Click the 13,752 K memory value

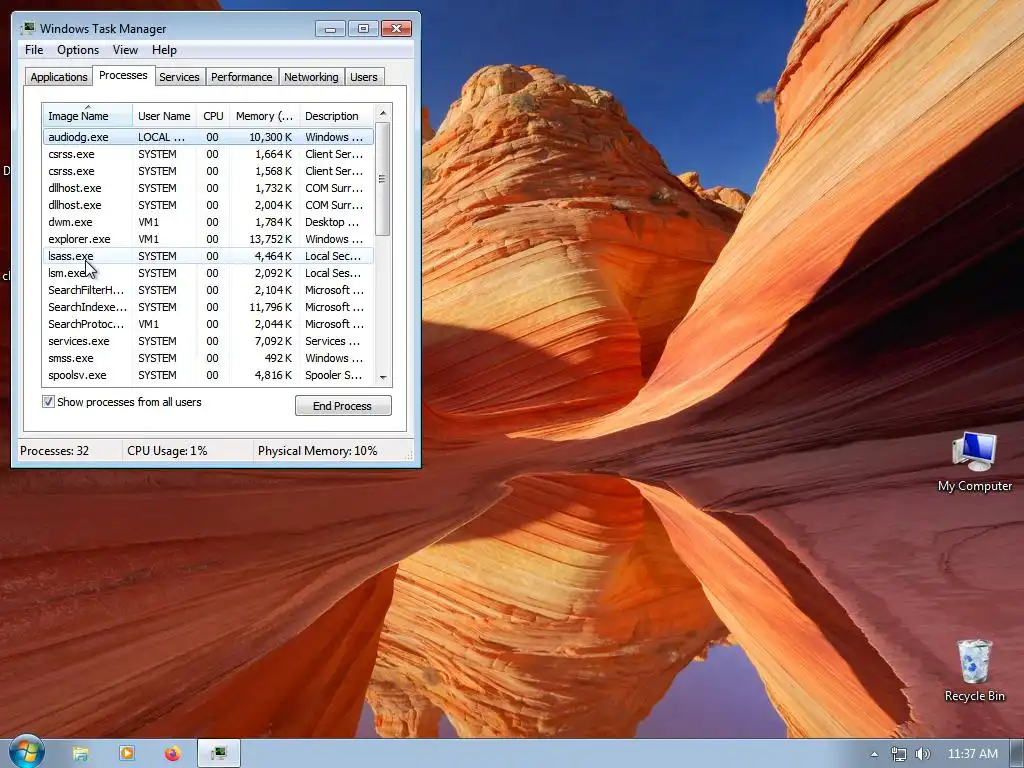[270, 239]
